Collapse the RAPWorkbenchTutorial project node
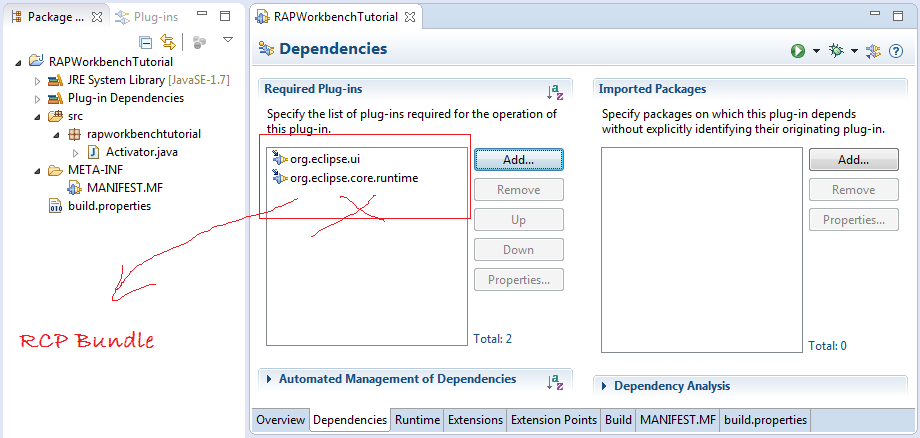Image resolution: width=920 pixels, height=438 pixels. [18, 62]
